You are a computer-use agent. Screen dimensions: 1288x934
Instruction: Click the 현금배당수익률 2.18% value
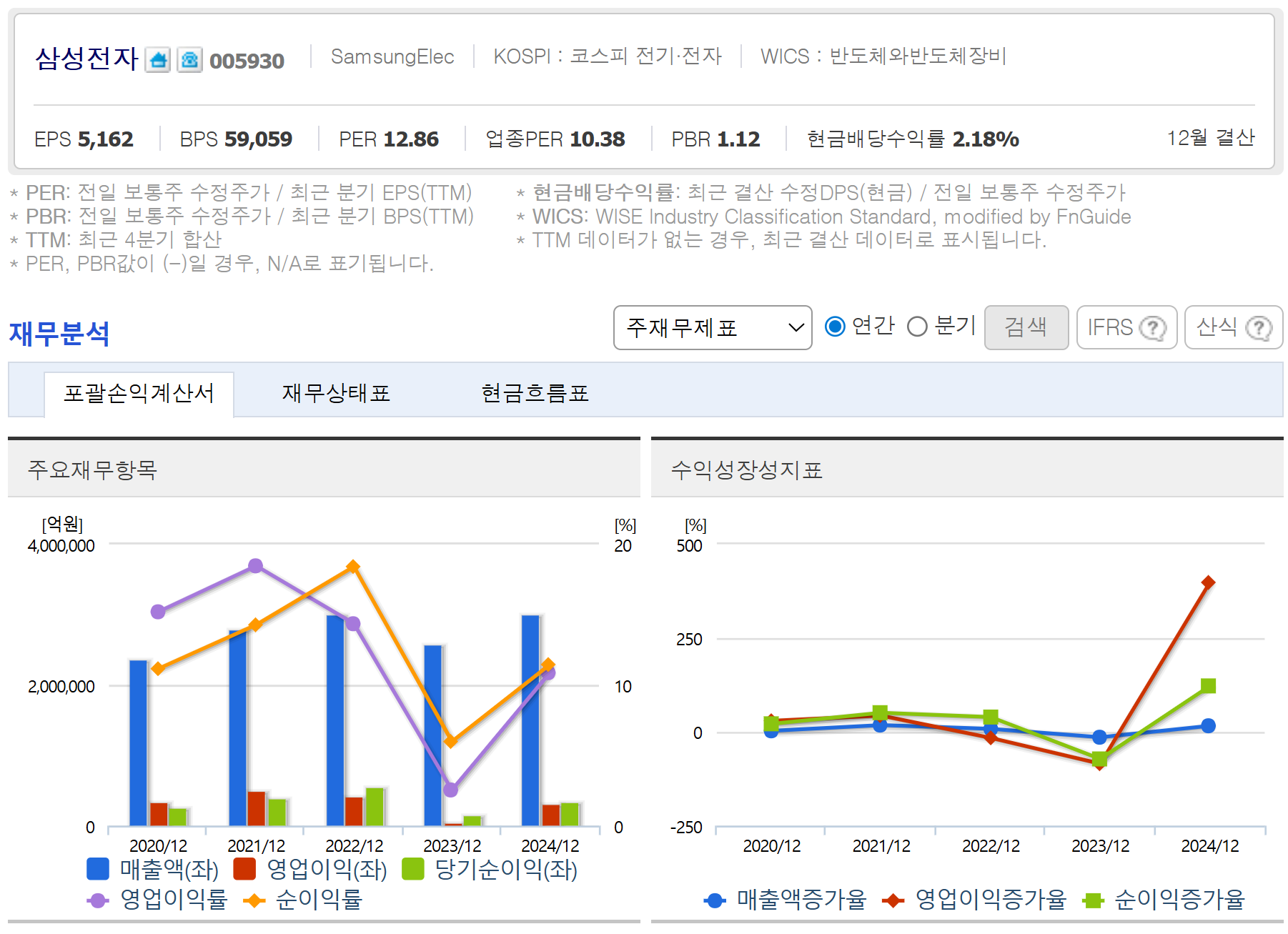[913, 139]
